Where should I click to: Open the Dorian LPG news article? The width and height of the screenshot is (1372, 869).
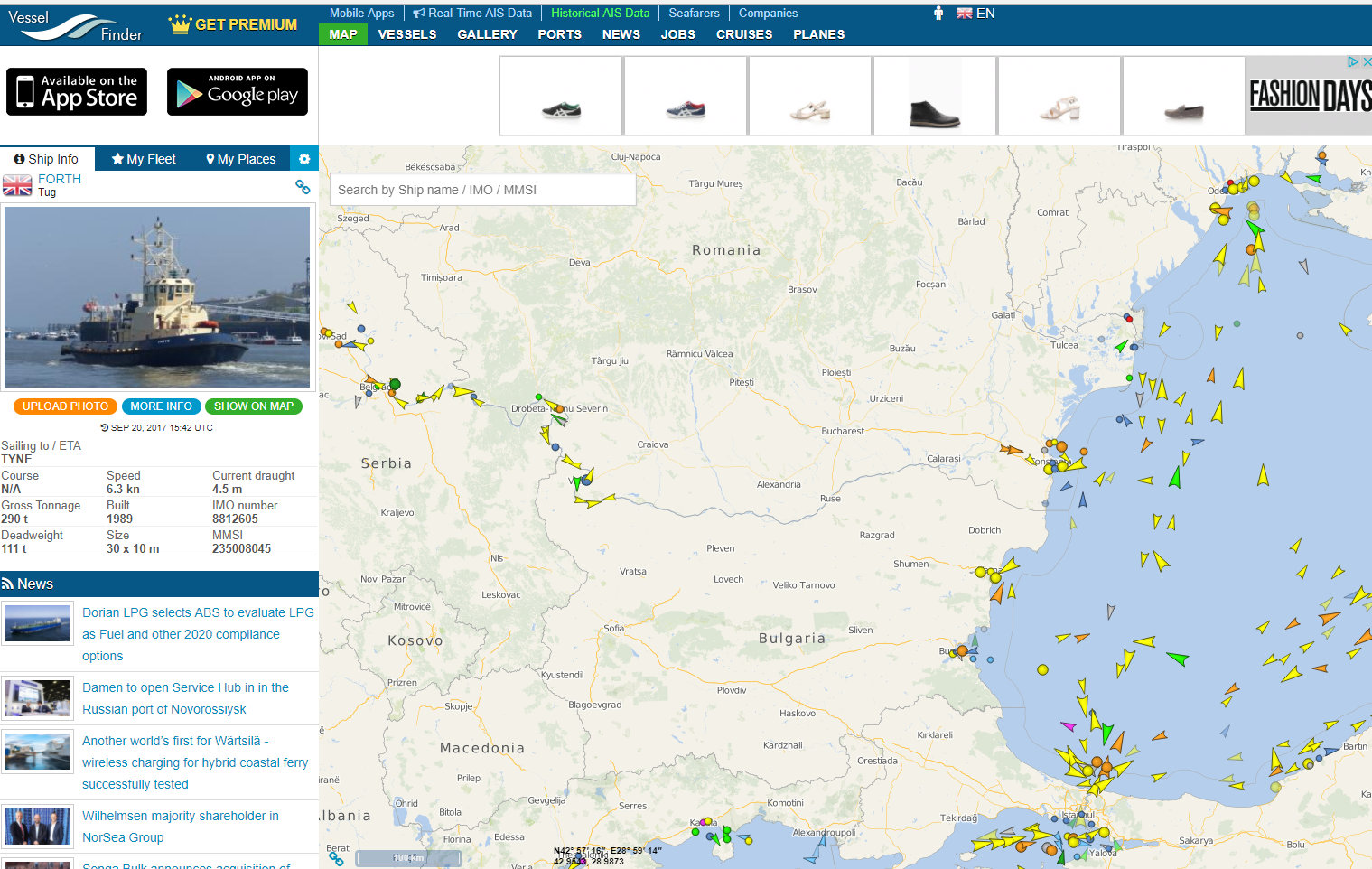pos(198,634)
